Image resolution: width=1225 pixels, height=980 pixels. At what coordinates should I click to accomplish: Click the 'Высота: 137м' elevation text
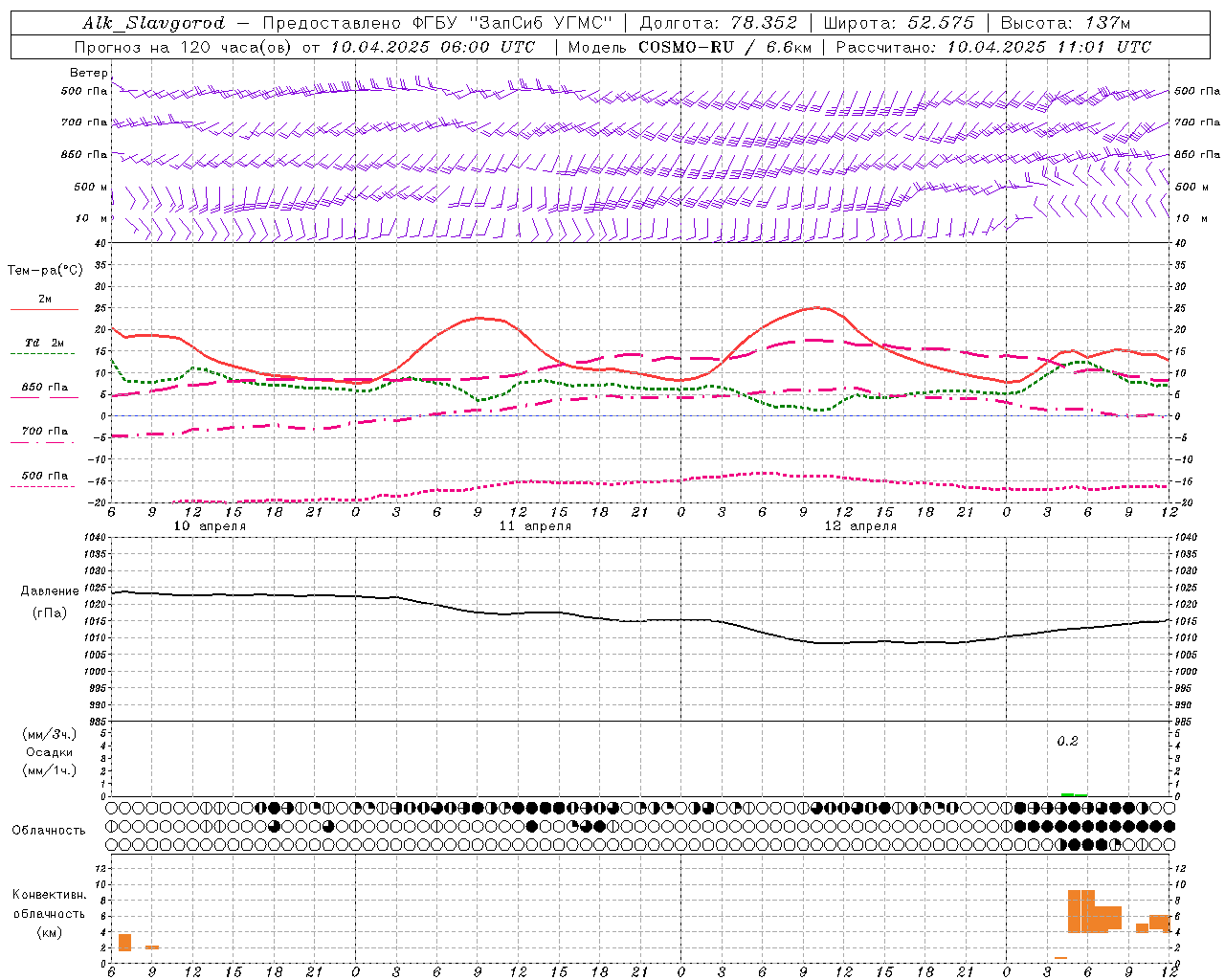(1065, 23)
